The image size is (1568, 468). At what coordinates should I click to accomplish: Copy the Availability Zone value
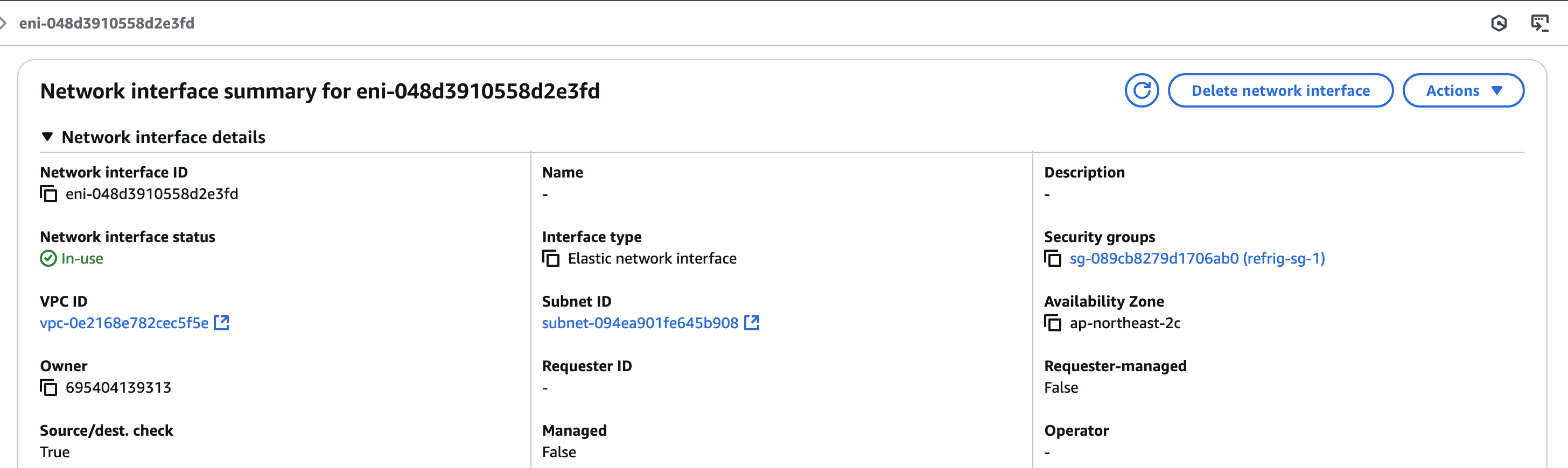click(x=1053, y=323)
